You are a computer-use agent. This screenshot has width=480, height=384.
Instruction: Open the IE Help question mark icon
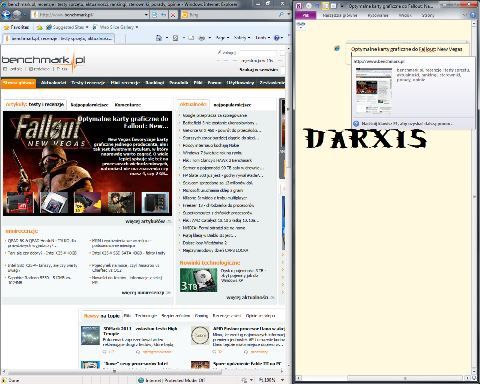tap(276, 38)
